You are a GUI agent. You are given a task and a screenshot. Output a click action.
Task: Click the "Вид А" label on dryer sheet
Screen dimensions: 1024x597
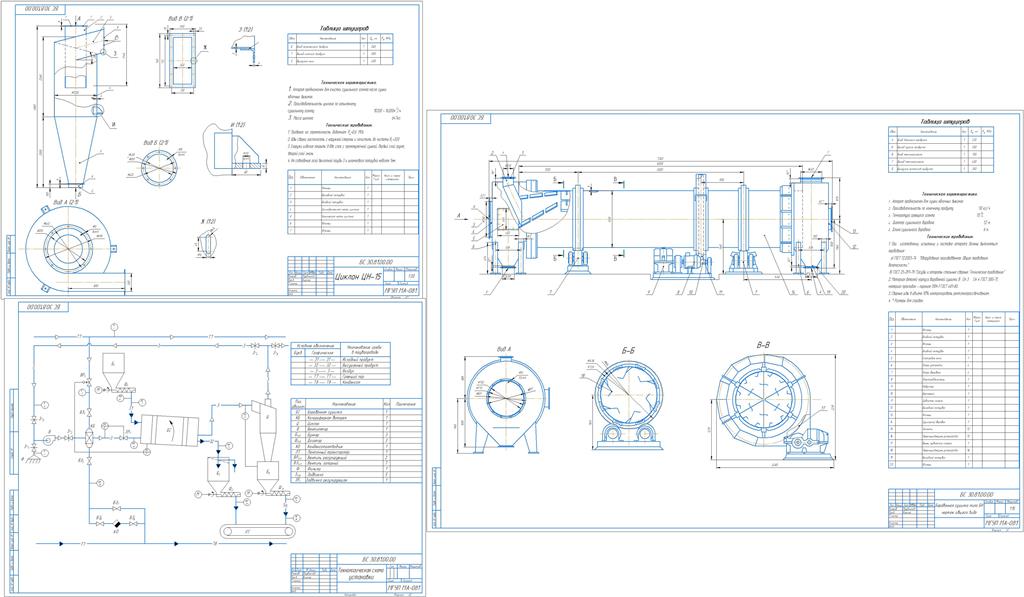click(504, 349)
